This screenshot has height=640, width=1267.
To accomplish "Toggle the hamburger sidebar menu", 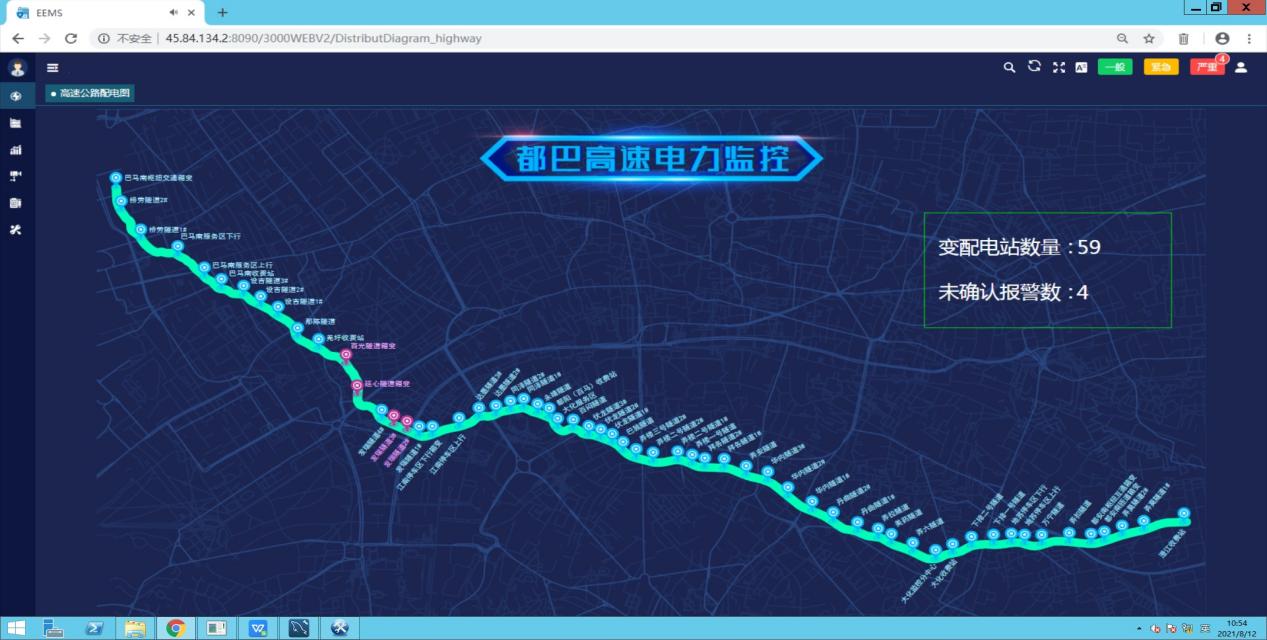I will coord(53,68).
